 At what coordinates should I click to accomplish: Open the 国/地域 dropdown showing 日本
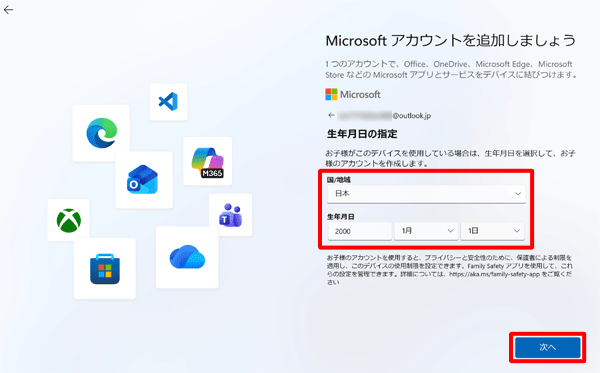pyautogui.click(x=426, y=194)
